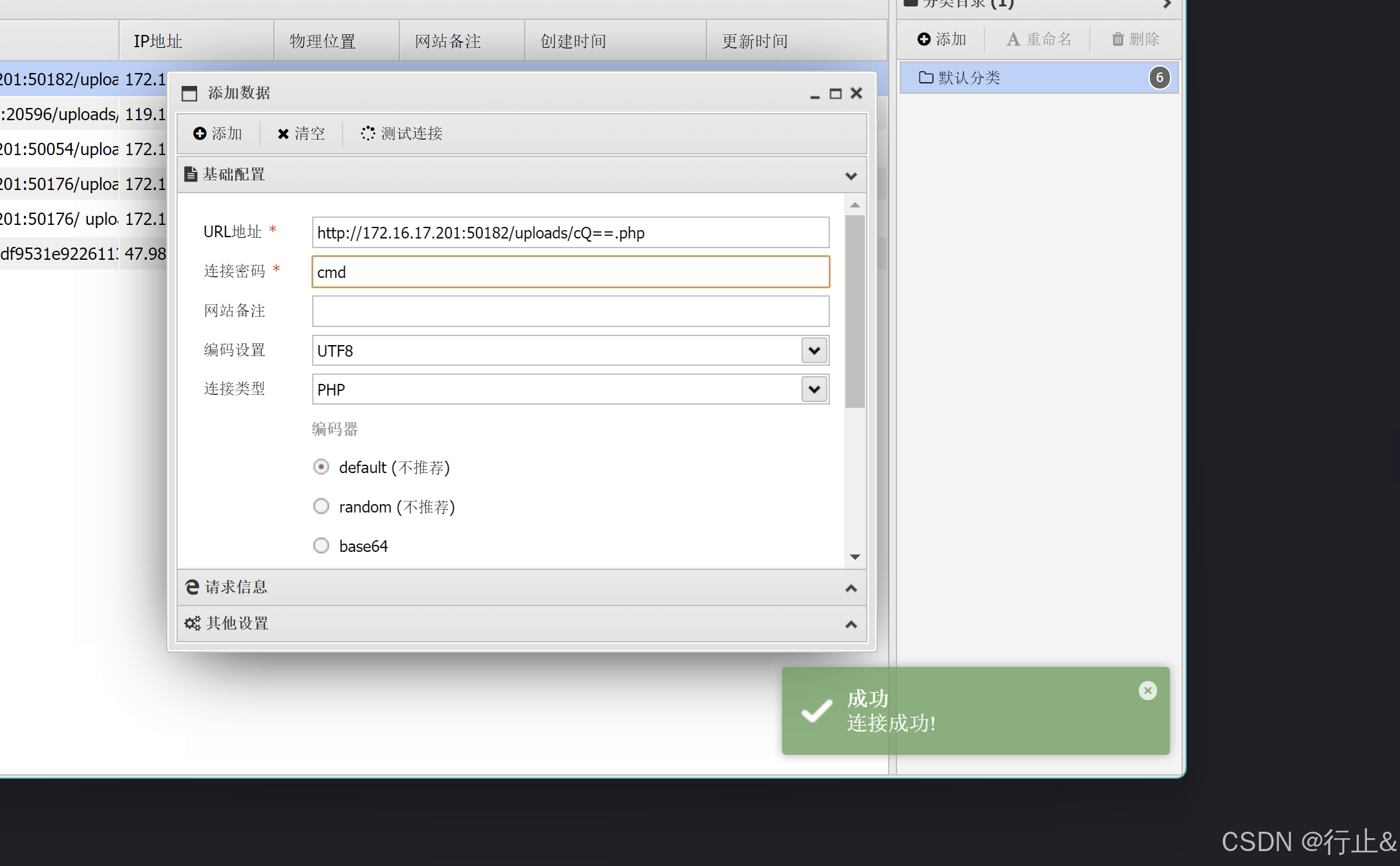The width and height of the screenshot is (1400, 866).
Task: Open the UTF8 encoding dropdown
Action: tap(814, 351)
